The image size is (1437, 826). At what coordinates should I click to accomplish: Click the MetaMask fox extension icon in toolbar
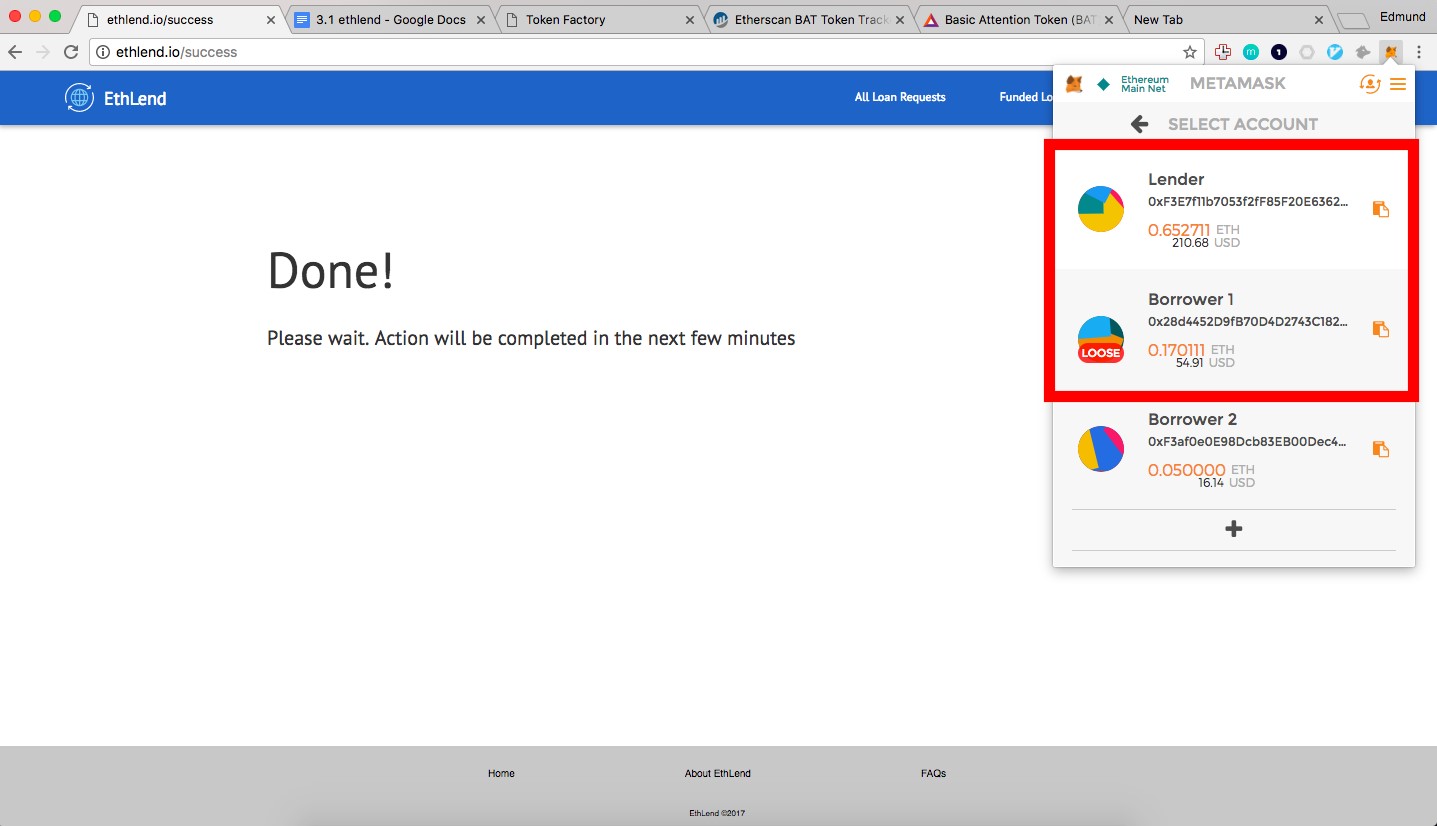point(1389,52)
